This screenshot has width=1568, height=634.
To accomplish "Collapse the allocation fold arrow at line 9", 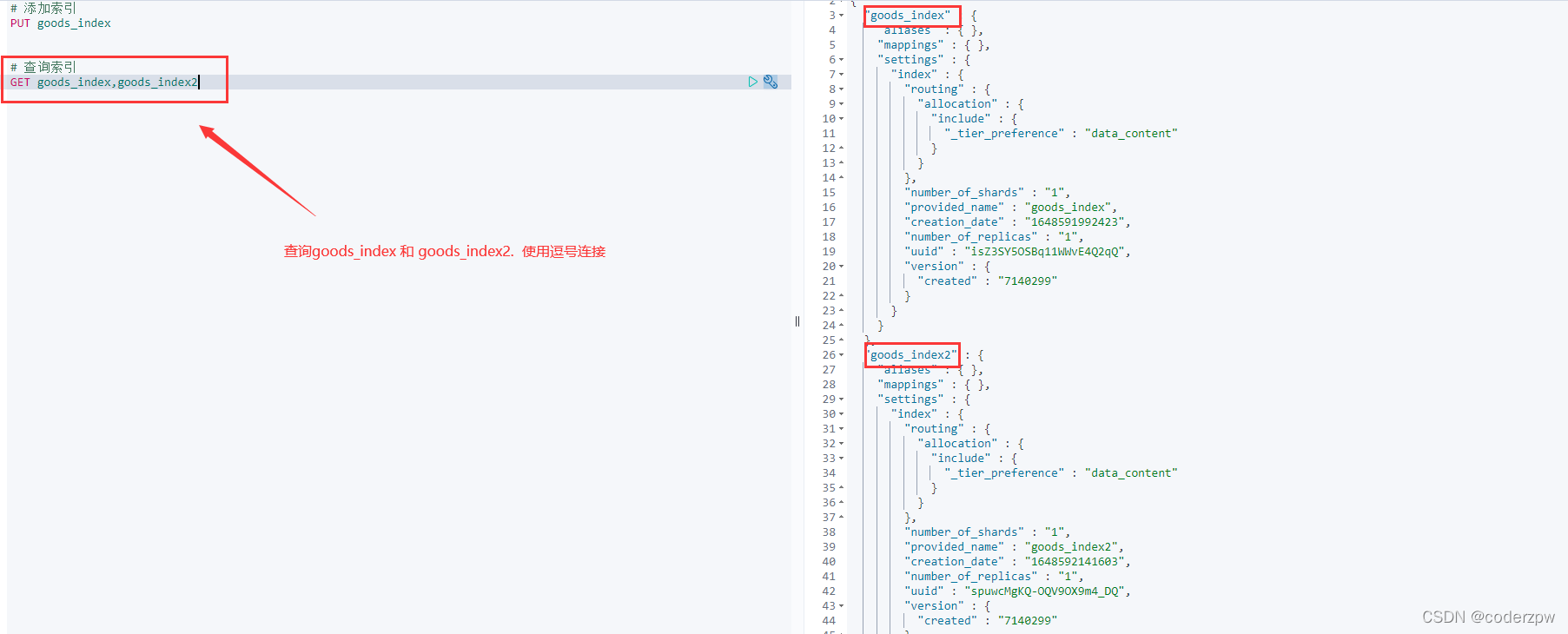I will [x=842, y=104].
